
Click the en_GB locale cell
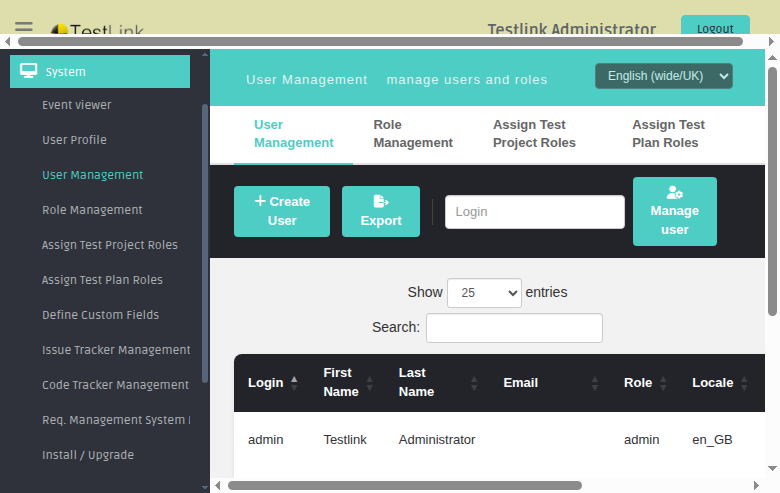tap(712, 440)
